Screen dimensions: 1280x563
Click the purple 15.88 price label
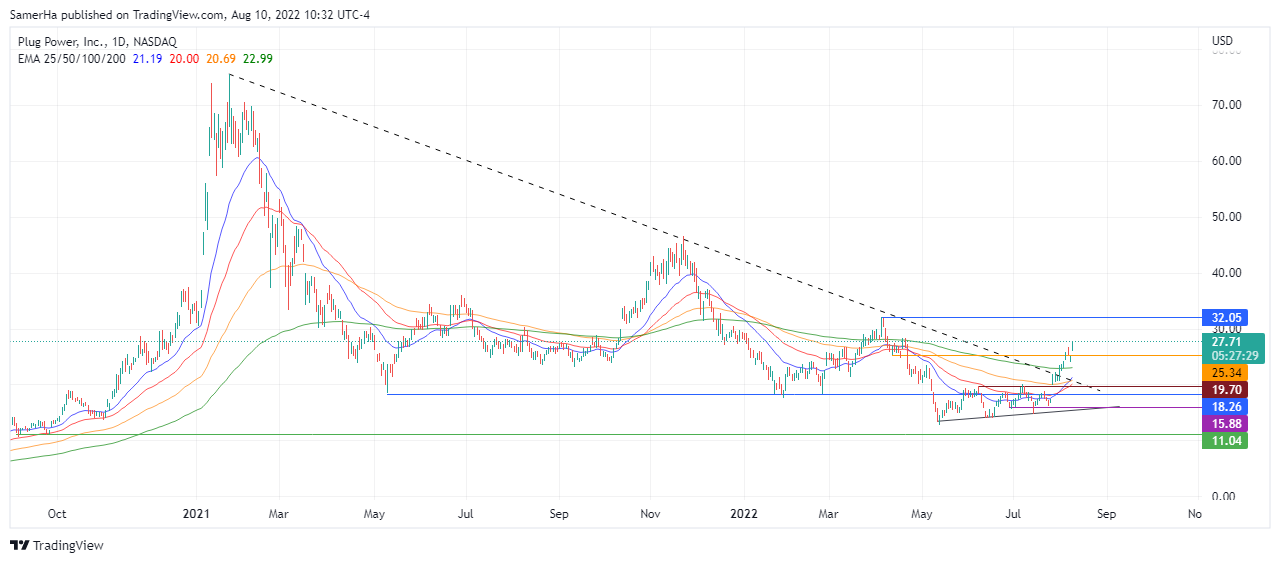coord(1225,424)
